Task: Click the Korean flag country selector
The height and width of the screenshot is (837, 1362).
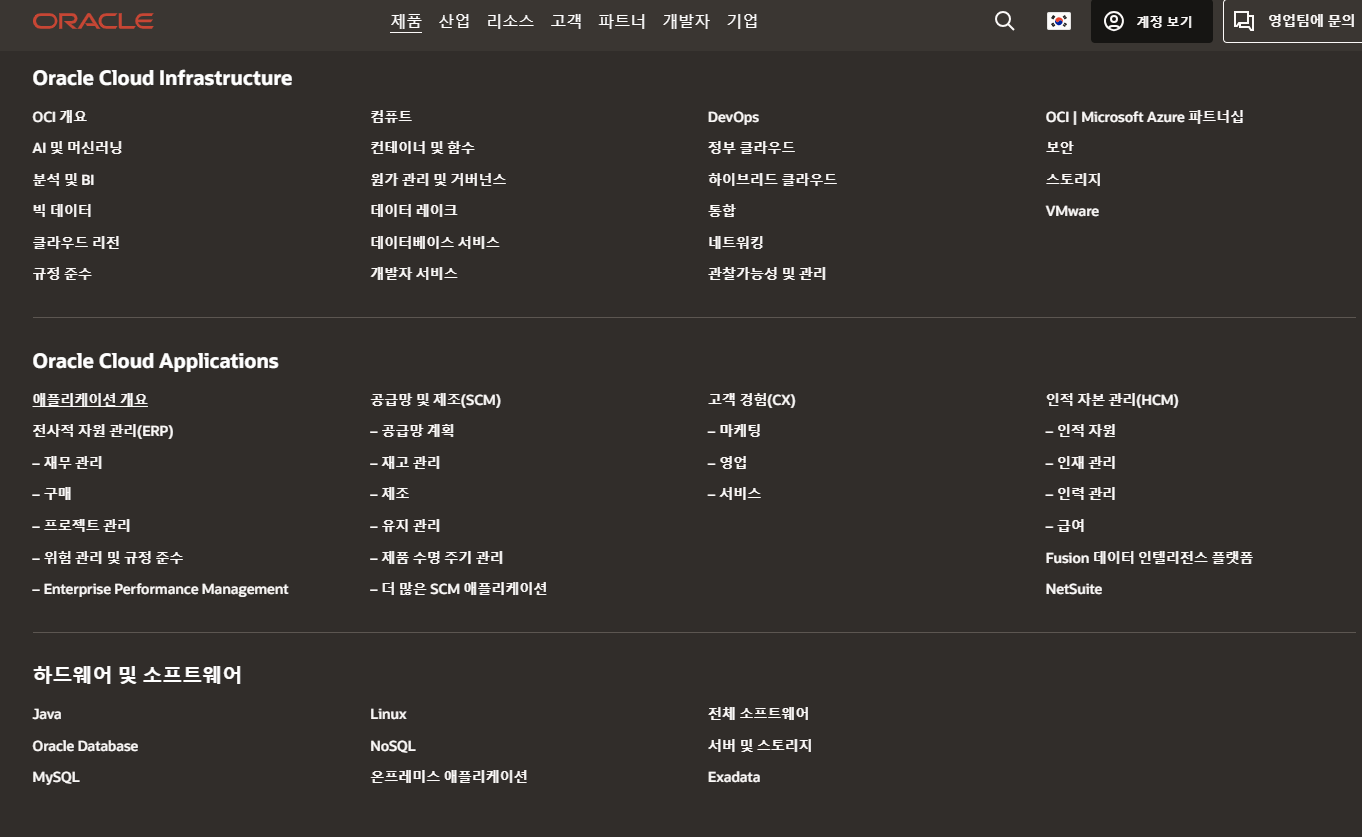Action: click(x=1059, y=21)
